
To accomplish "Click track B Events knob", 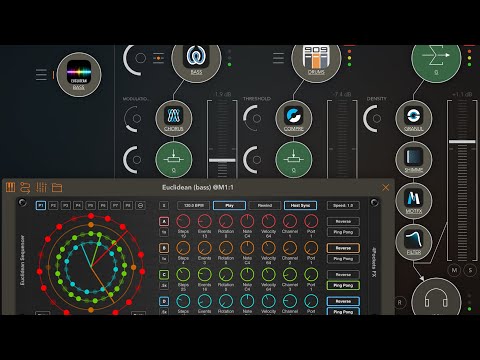I will [204, 248].
